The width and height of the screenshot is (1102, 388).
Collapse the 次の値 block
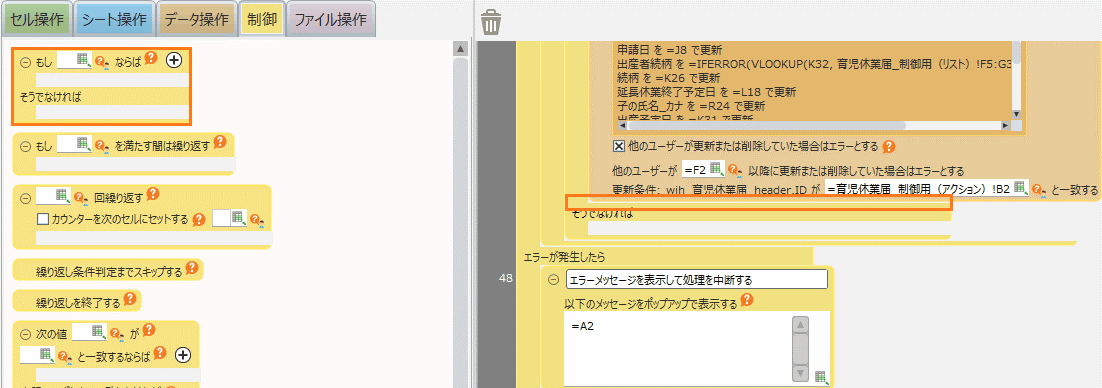(25, 334)
